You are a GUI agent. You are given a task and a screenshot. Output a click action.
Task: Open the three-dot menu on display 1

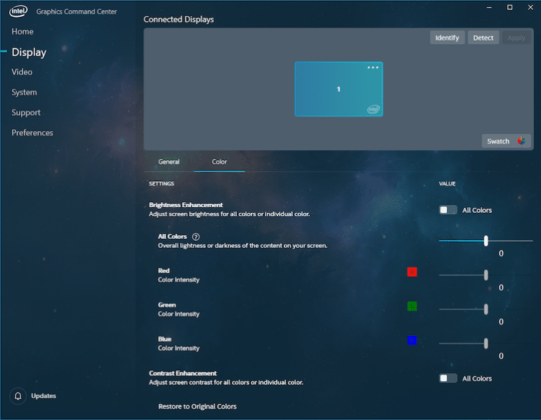coord(373,68)
